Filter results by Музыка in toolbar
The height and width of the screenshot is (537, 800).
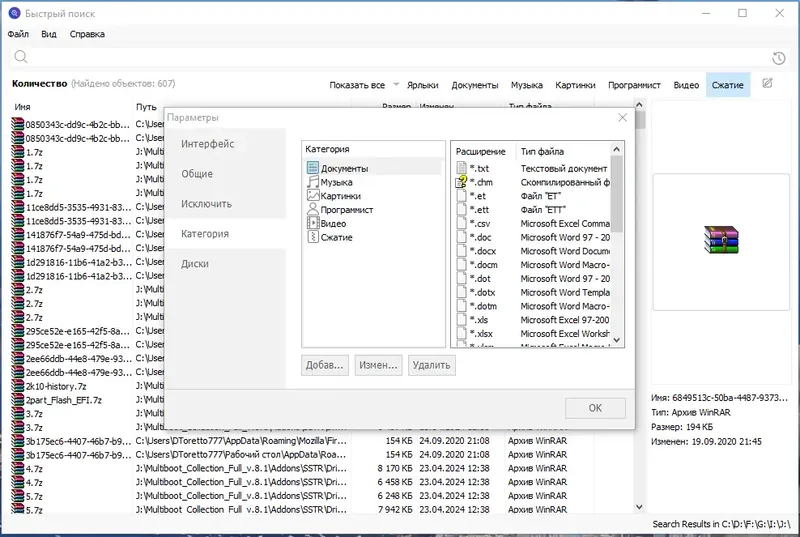527,85
